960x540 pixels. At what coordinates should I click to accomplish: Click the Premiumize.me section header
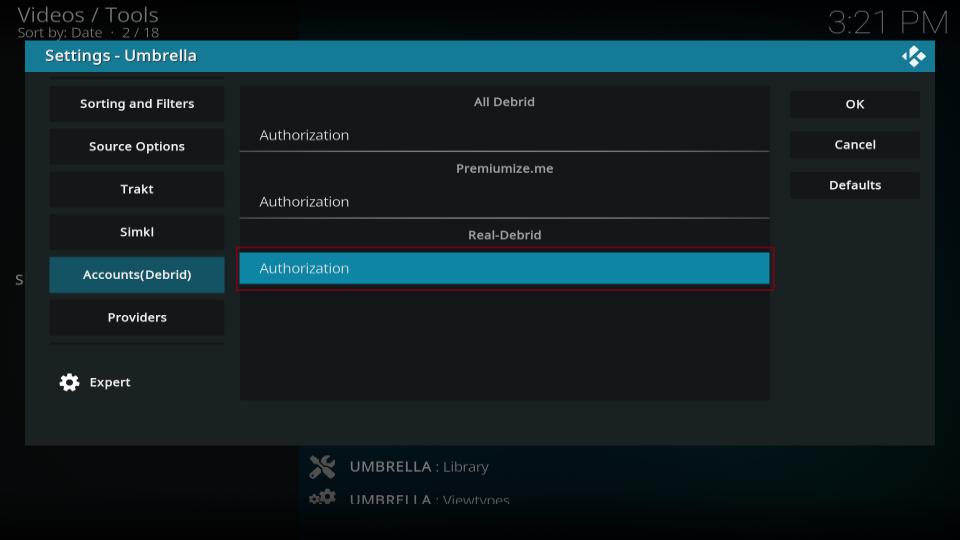pyautogui.click(x=504, y=168)
